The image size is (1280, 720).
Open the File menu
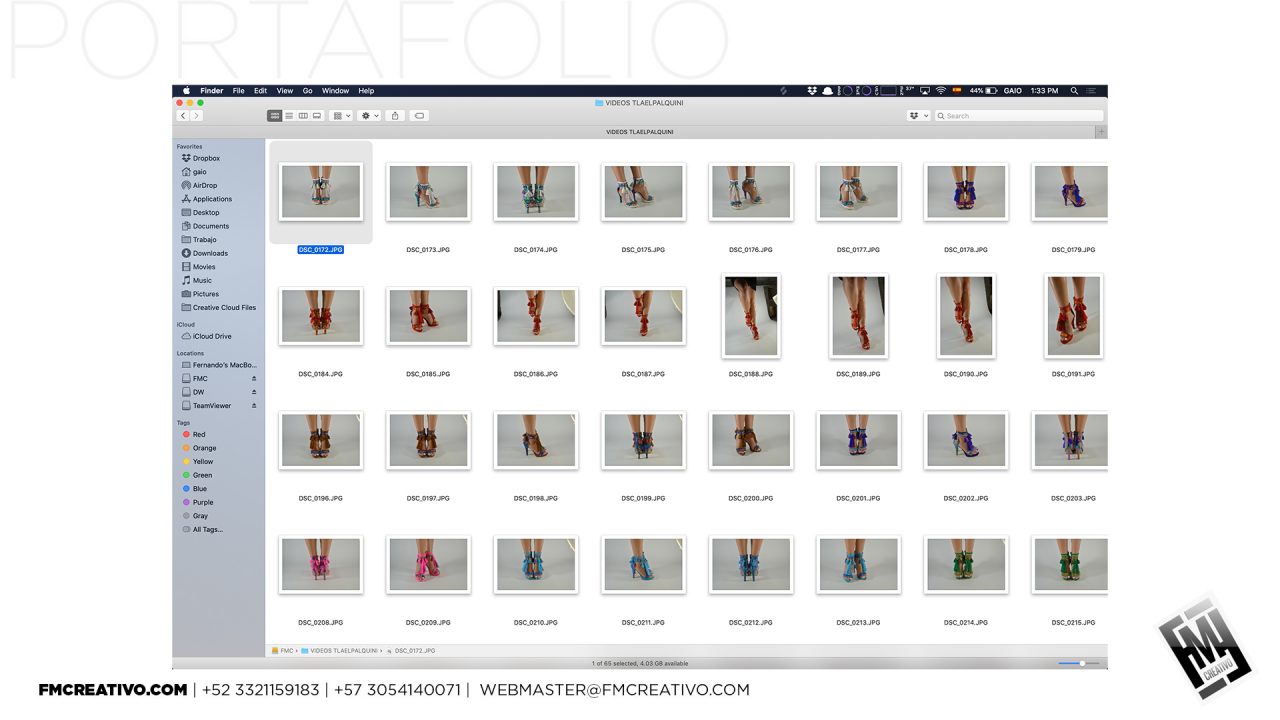coord(239,91)
